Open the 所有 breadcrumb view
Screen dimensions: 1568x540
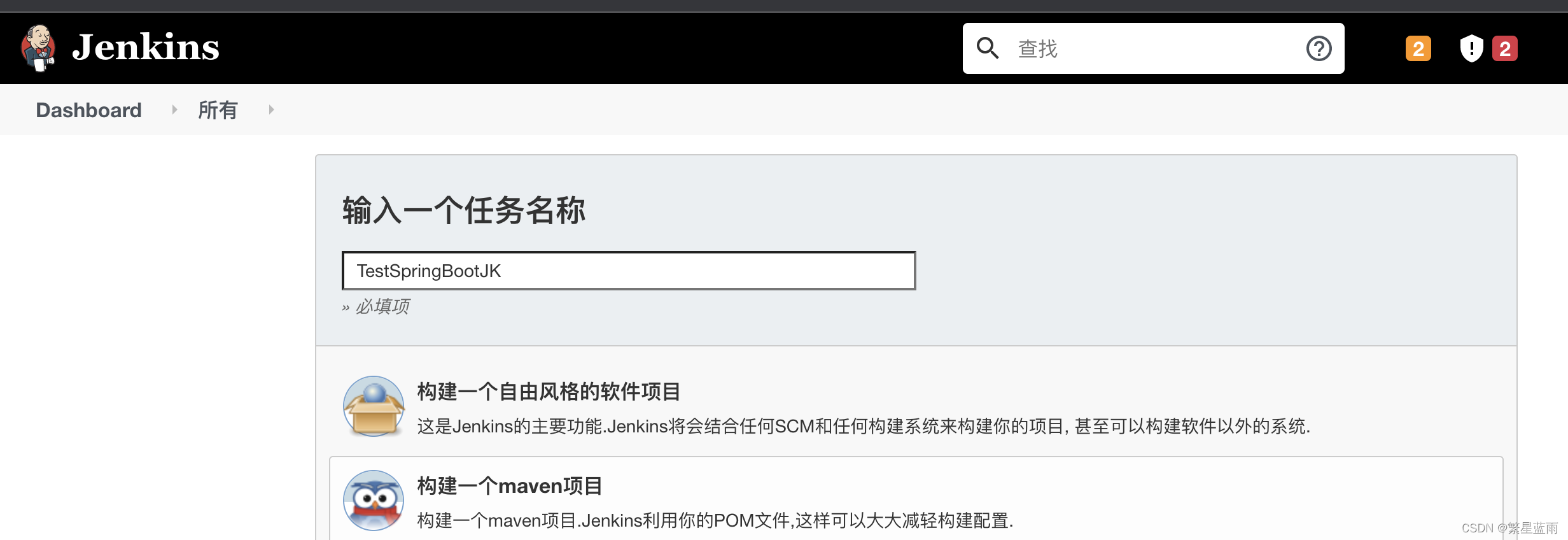218,110
